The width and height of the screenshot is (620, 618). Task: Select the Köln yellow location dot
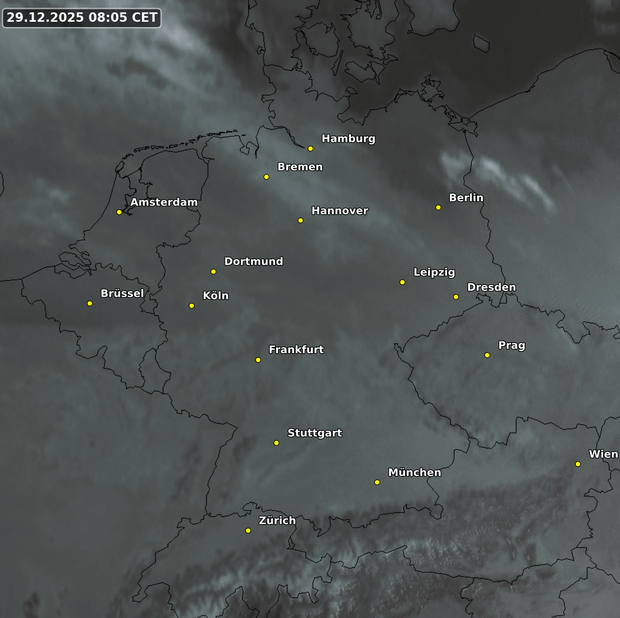192,306
